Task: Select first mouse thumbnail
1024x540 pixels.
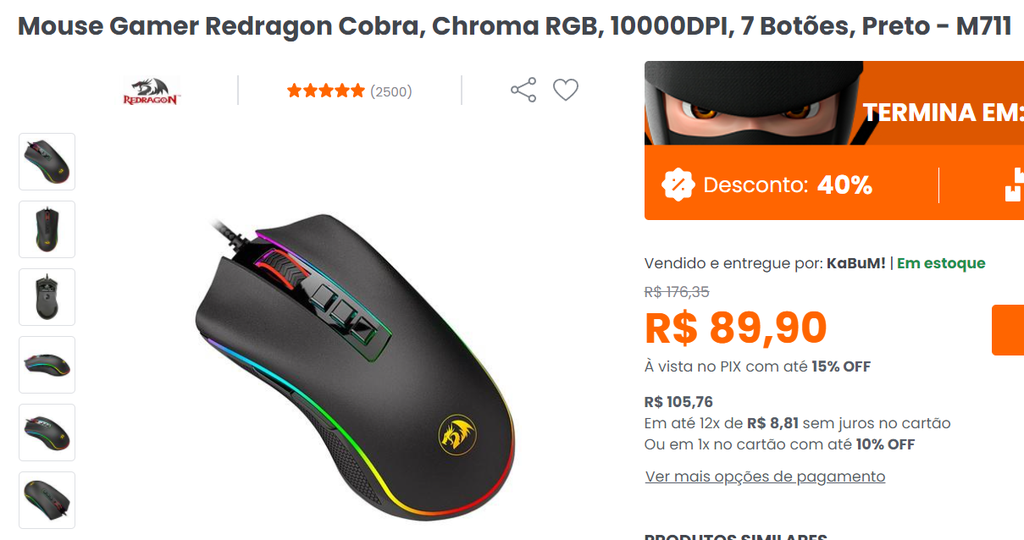Action: click(47, 162)
